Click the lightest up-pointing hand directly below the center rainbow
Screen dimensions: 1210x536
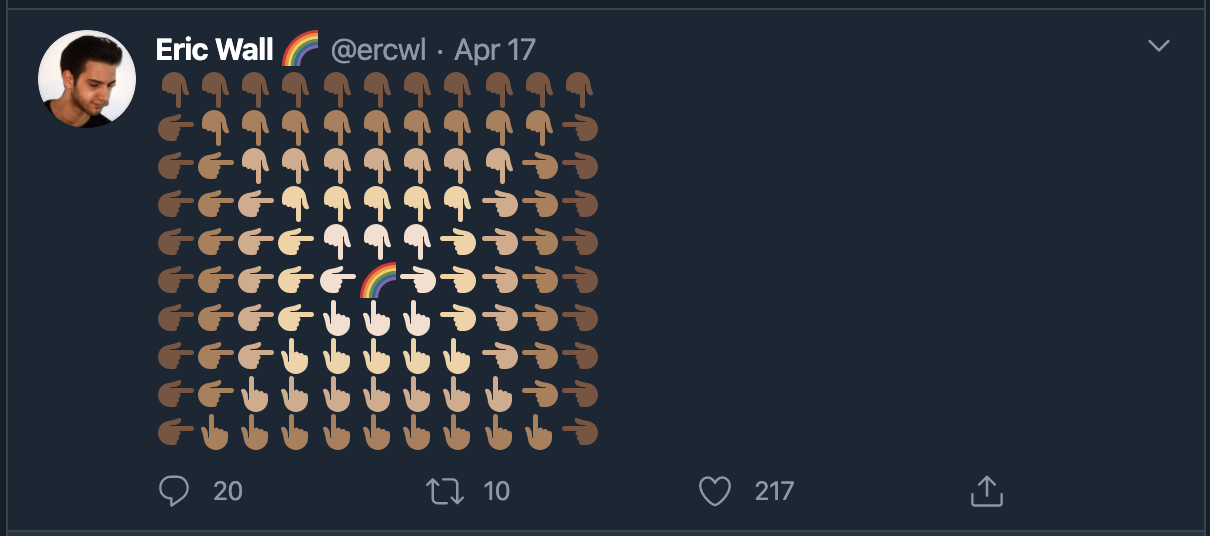pyautogui.click(x=377, y=320)
